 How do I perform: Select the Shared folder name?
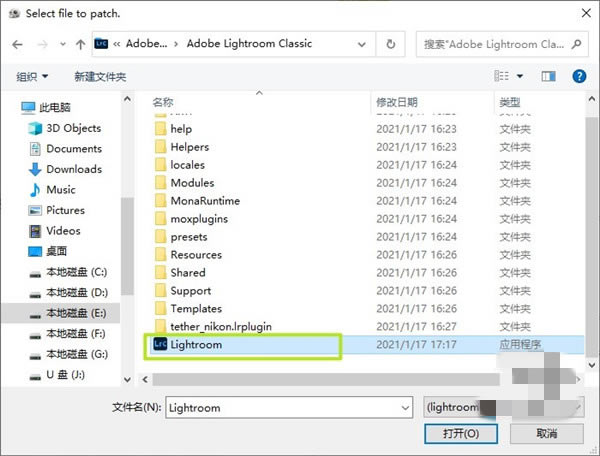[x=188, y=273]
